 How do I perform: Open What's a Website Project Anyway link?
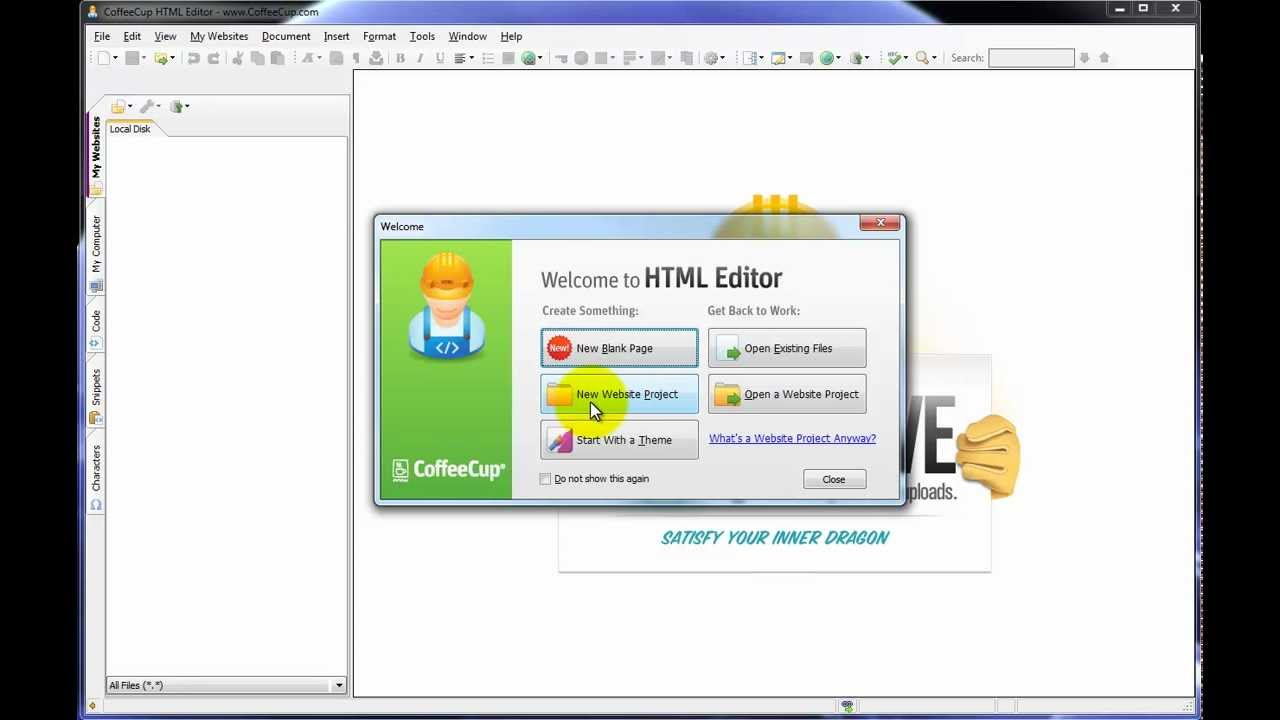point(792,438)
